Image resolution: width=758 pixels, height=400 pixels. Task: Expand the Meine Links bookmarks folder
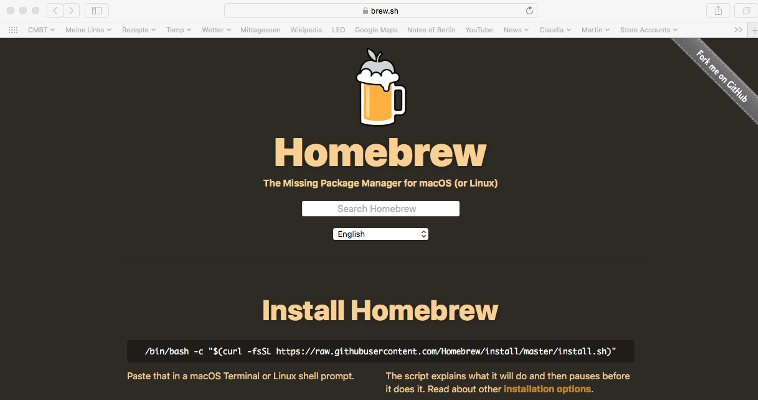(85, 30)
